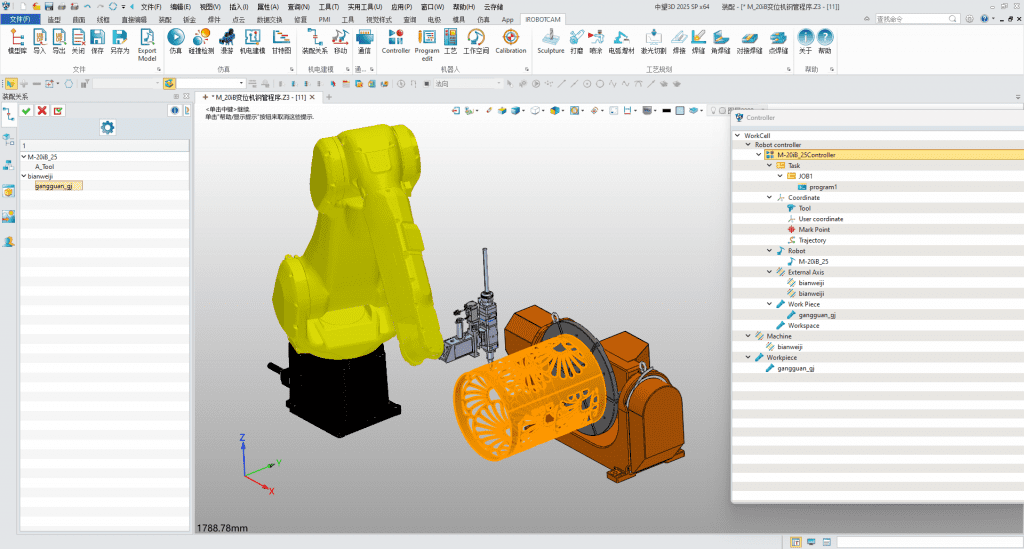Viewport: 1024px width, 549px height.
Task: Collapse the Coordinate tree node
Action: [x=770, y=198]
